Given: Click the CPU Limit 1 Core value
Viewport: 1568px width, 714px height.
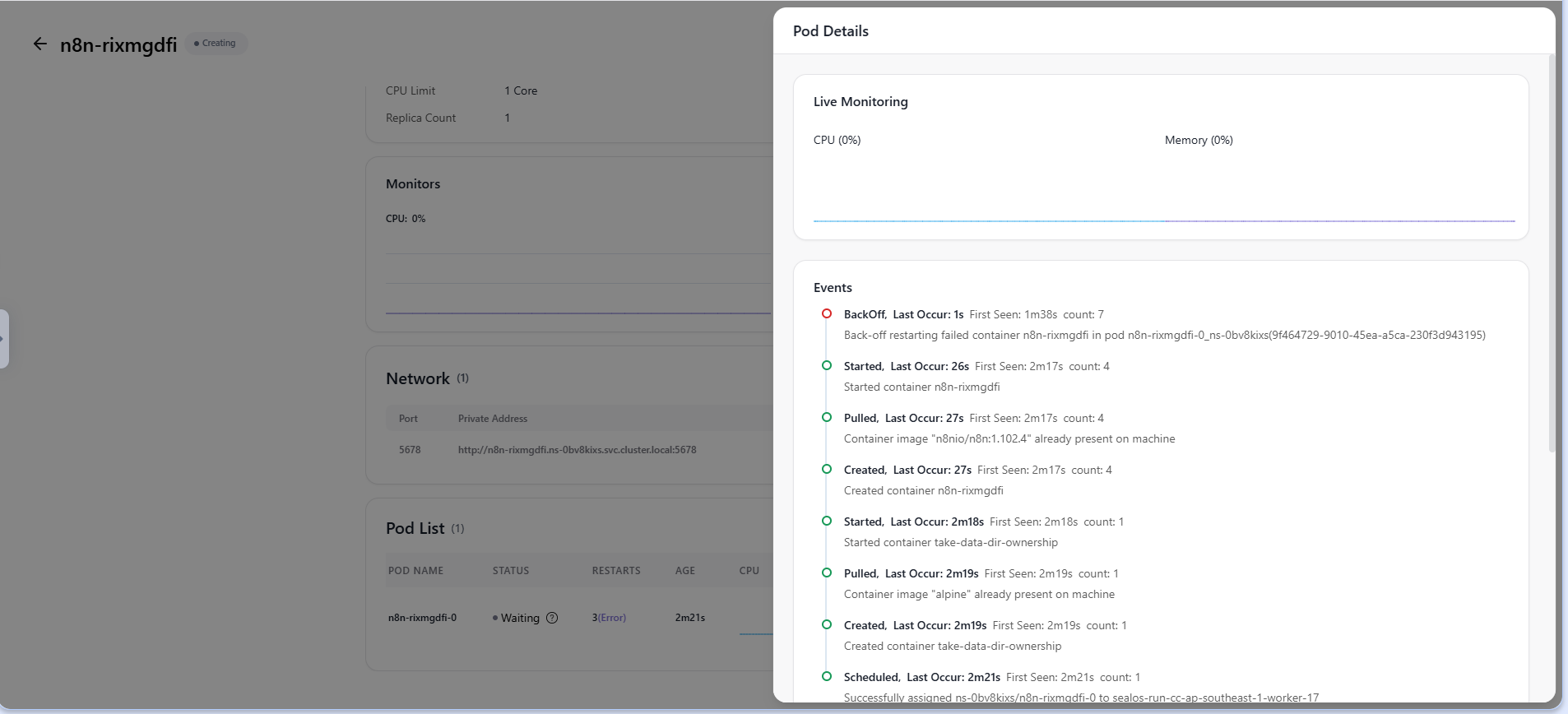Looking at the screenshot, I should (521, 91).
